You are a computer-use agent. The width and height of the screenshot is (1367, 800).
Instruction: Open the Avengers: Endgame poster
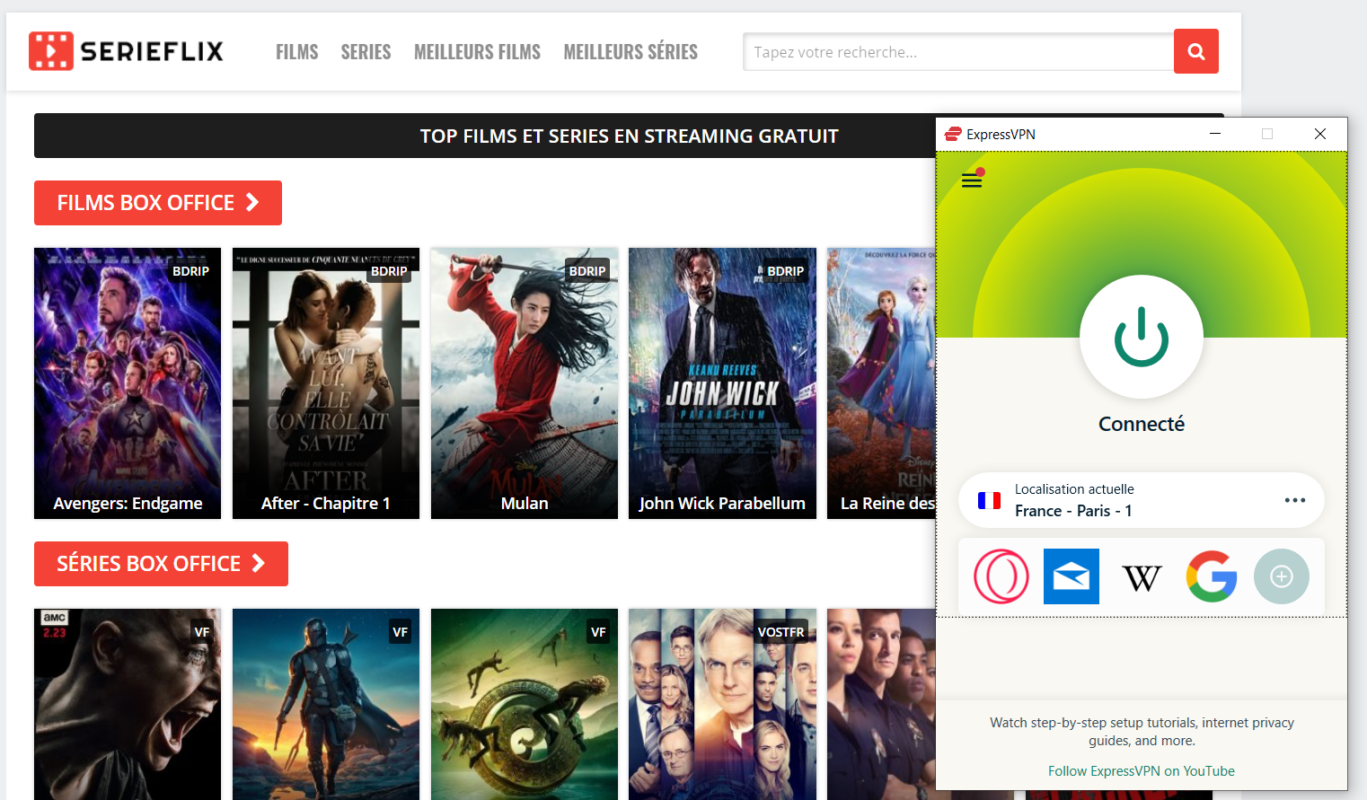point(128,383)
